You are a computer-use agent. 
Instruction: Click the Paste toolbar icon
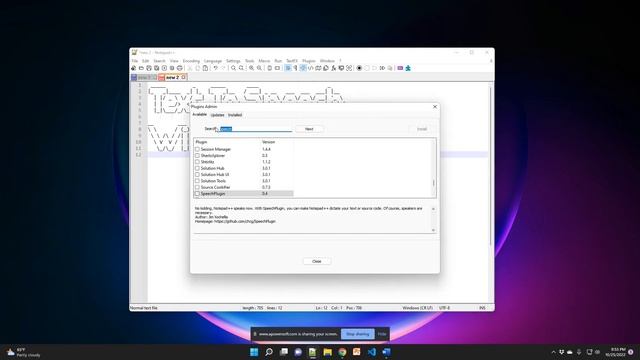pyautogui.click(x=205, y=68)
